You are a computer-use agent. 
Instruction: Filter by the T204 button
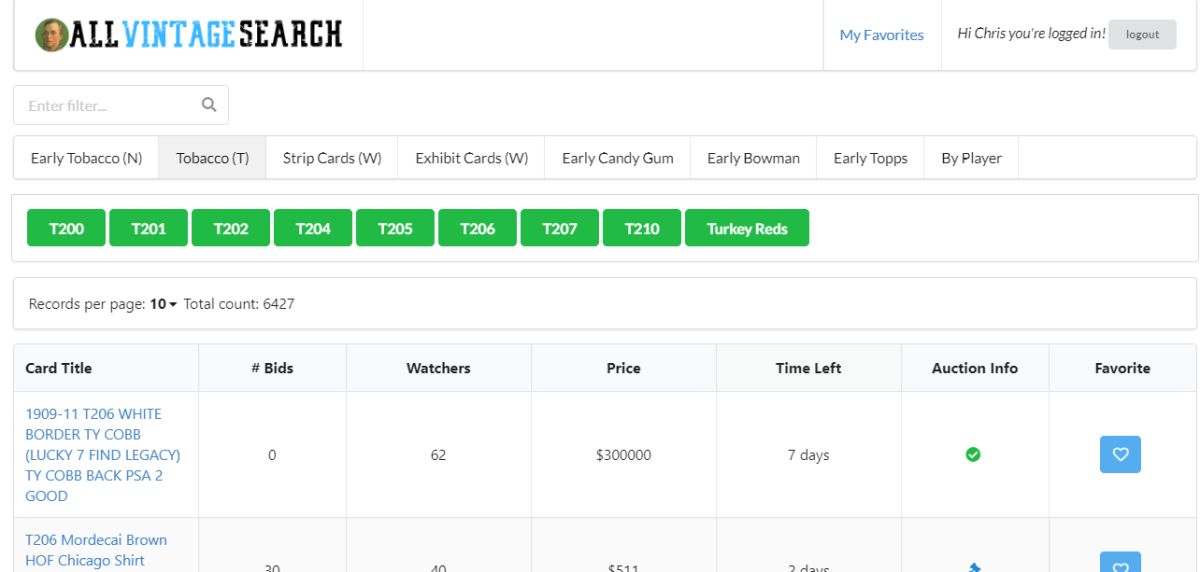[x=313, y=228]
